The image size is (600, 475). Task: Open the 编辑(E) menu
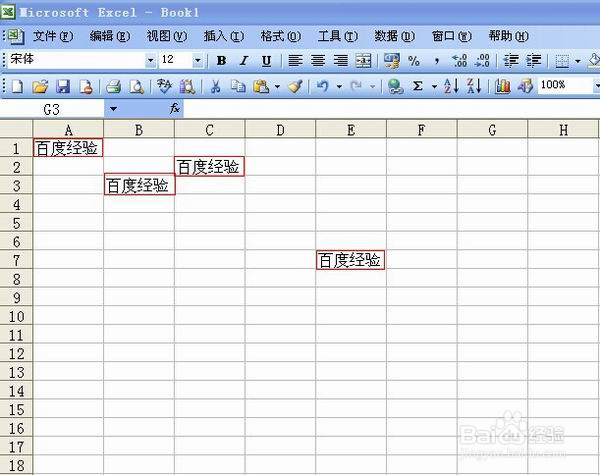[x=110, y=36]
